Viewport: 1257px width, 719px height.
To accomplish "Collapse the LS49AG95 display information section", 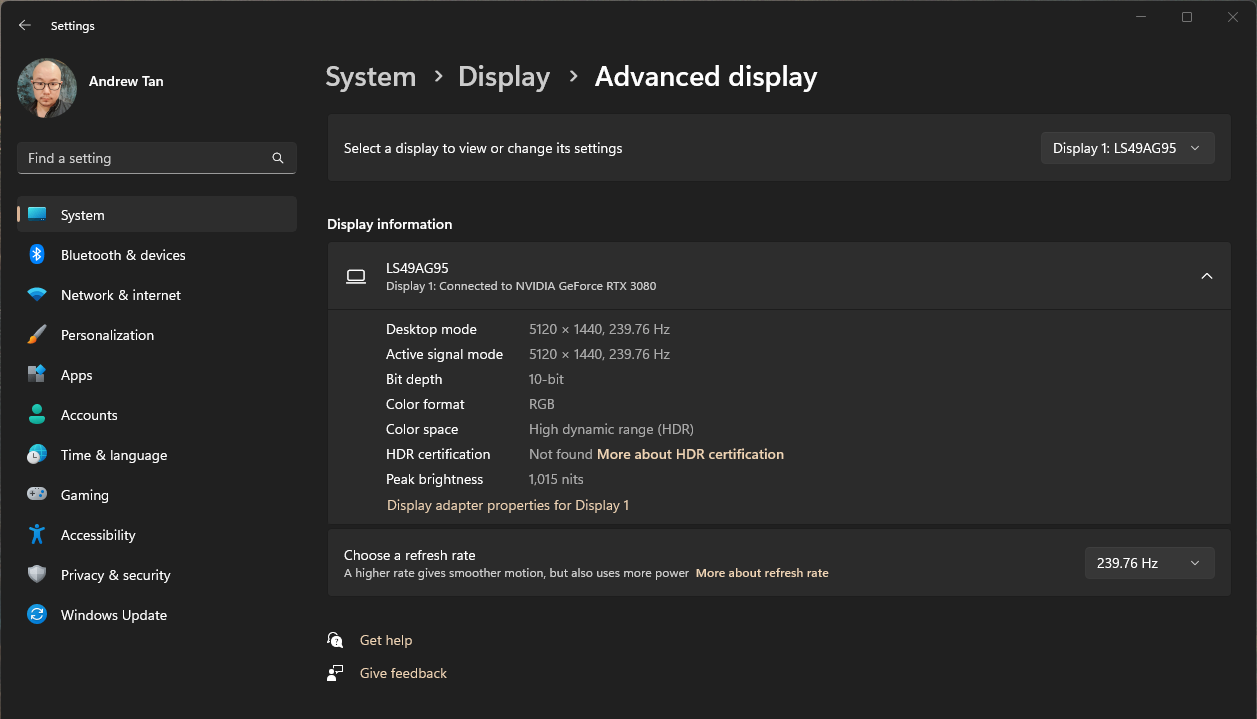I will pos(1206,276).
